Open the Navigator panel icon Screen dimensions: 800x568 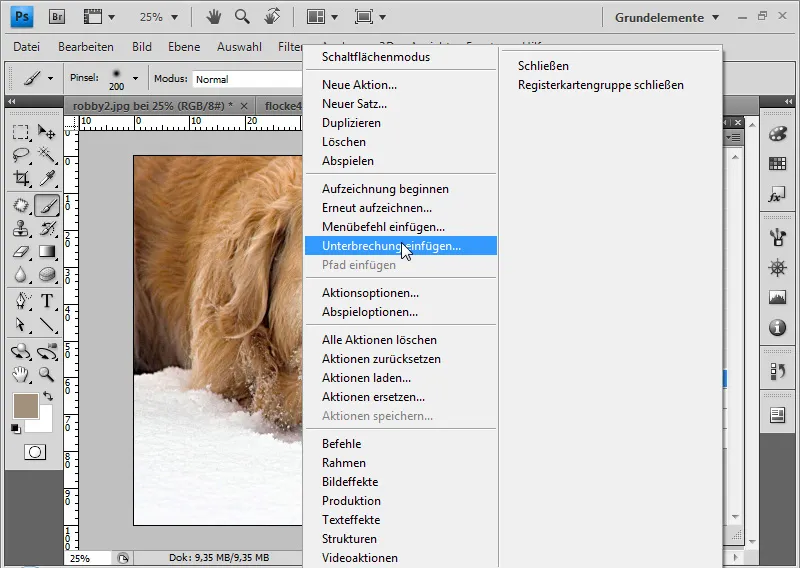coord(777,268)
